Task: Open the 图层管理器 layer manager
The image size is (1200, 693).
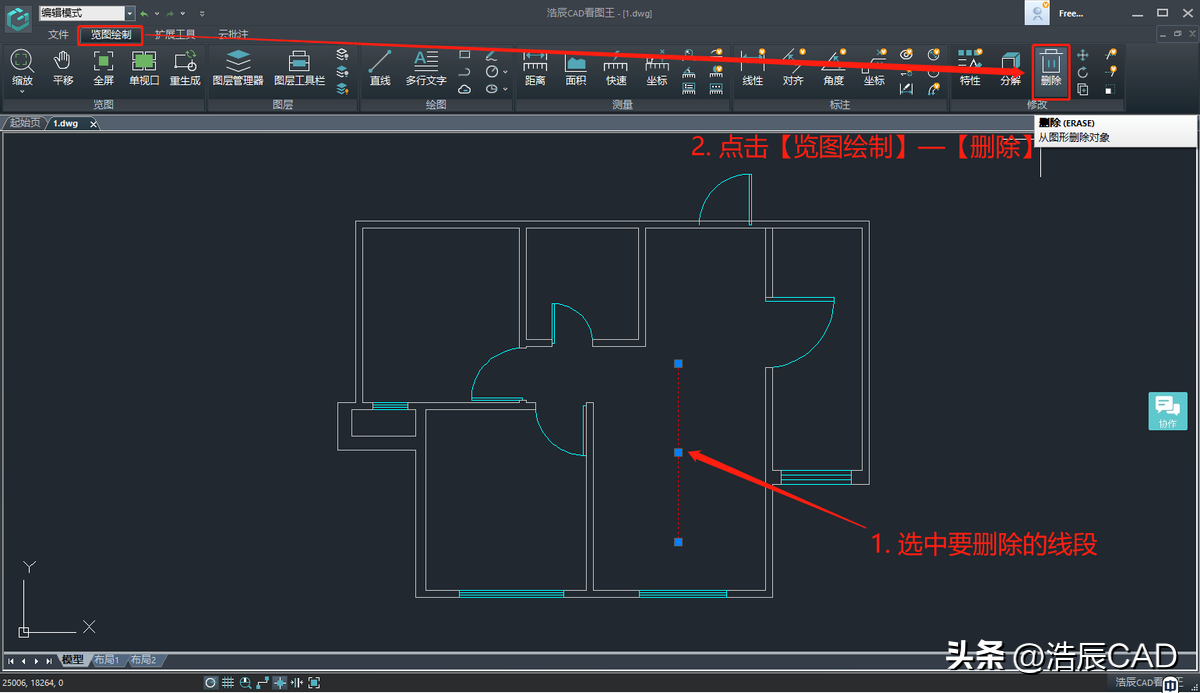Action: click(238, 67)
